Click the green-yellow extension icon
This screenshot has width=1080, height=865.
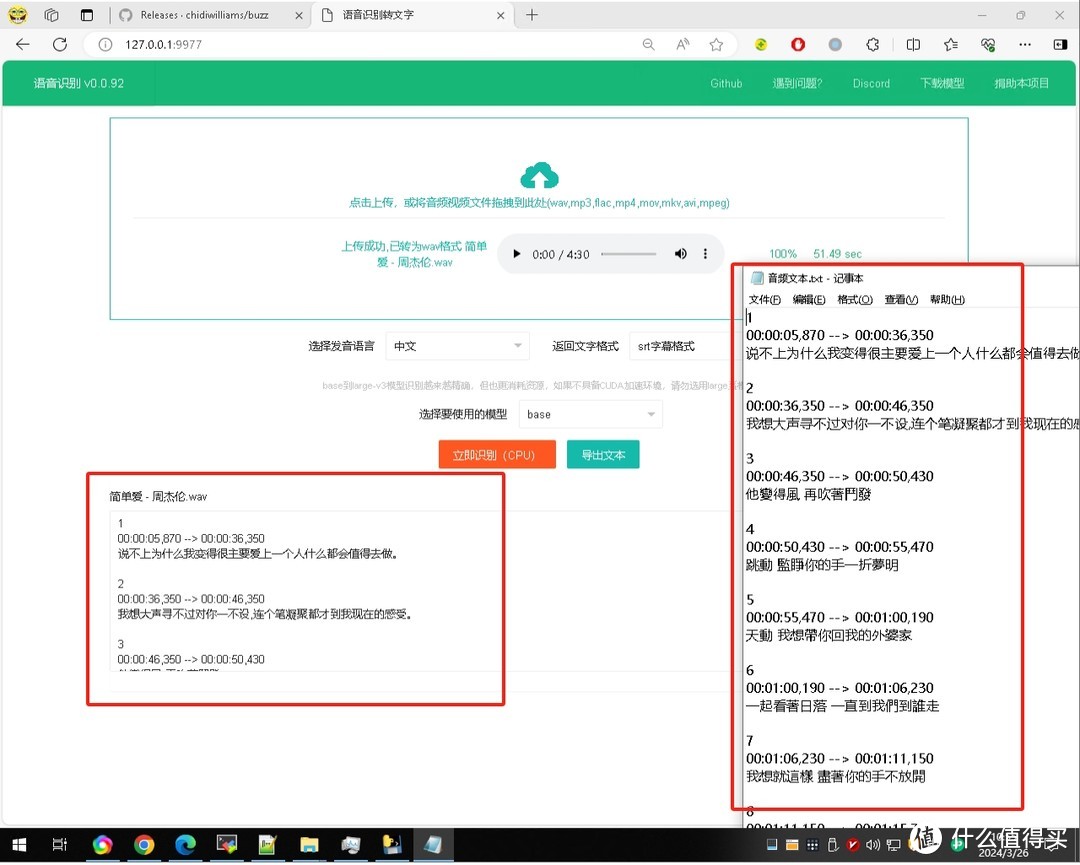click(x=761, y=45)
